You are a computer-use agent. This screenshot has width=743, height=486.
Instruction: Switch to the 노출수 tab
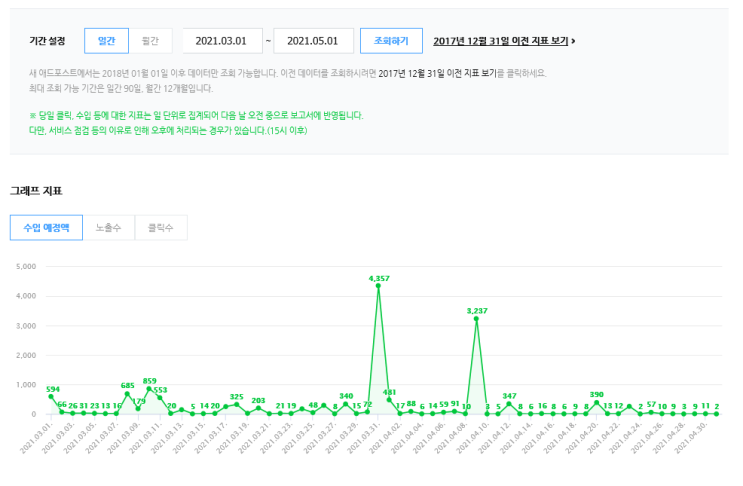108,228
